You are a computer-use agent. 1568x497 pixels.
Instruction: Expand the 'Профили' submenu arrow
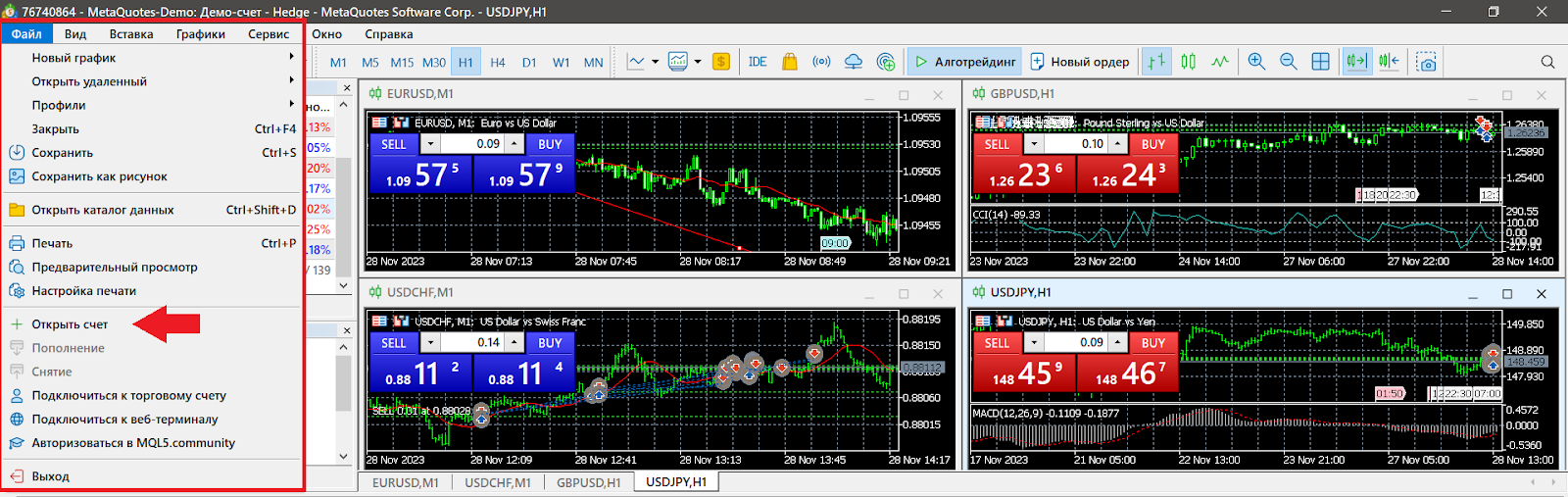[291, 104]
